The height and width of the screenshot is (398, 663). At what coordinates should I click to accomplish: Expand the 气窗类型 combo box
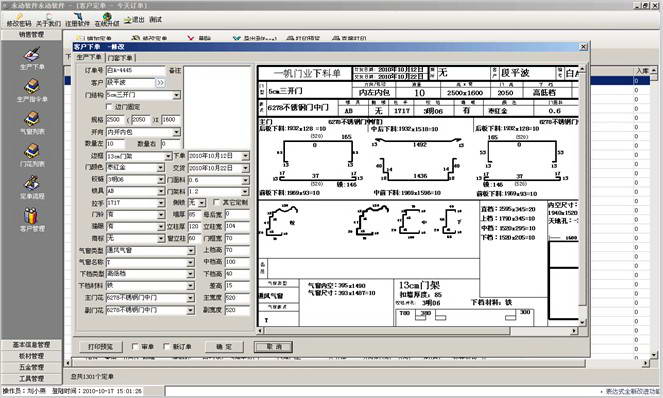[x=191, y=251]
